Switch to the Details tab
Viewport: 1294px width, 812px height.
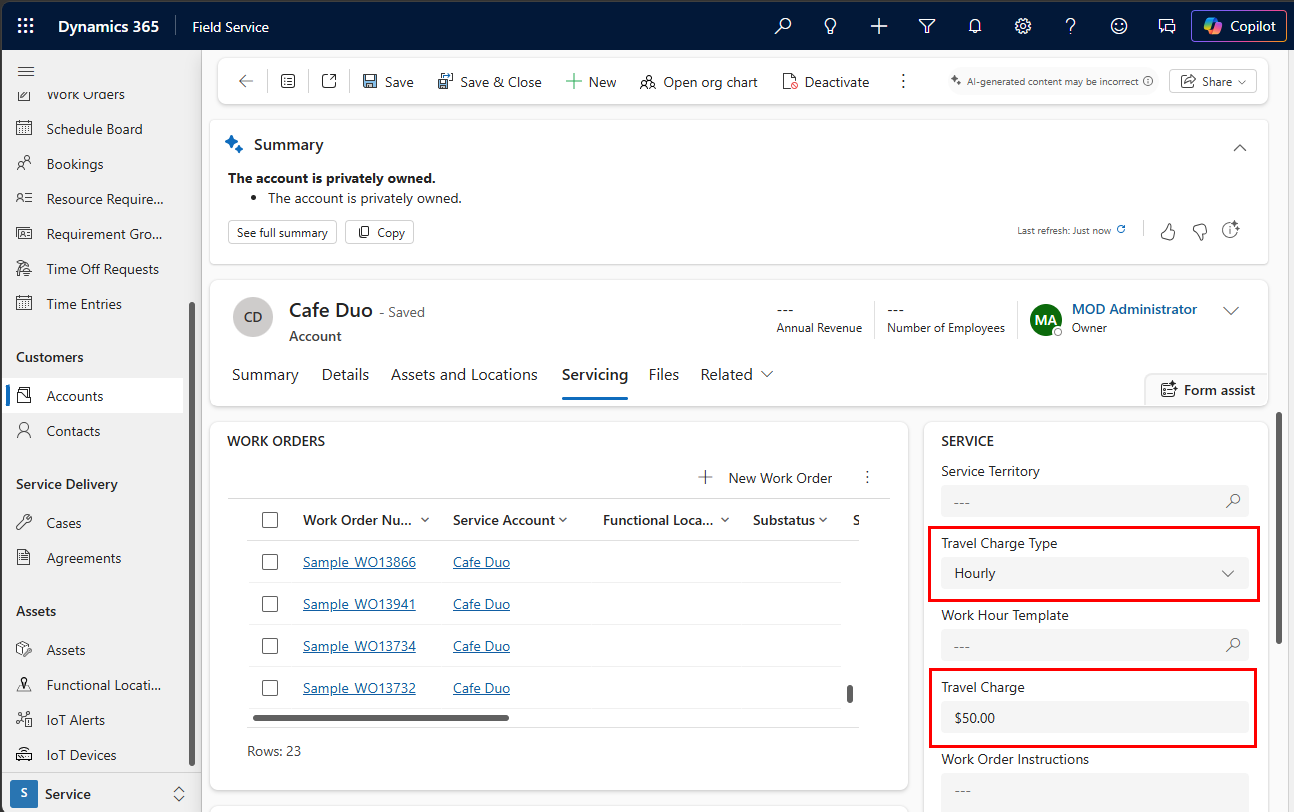click(x=345, y=375)
